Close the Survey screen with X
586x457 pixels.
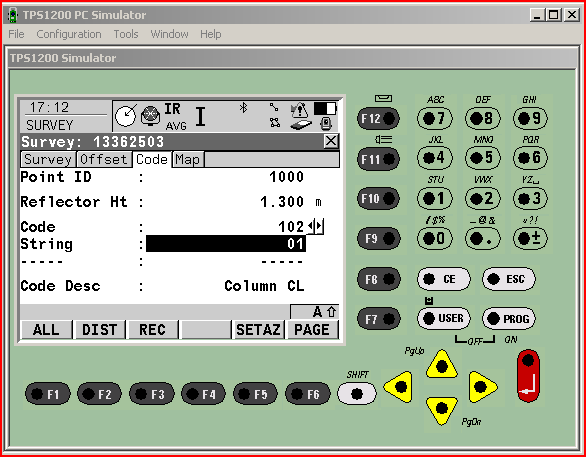click(331, 141)
